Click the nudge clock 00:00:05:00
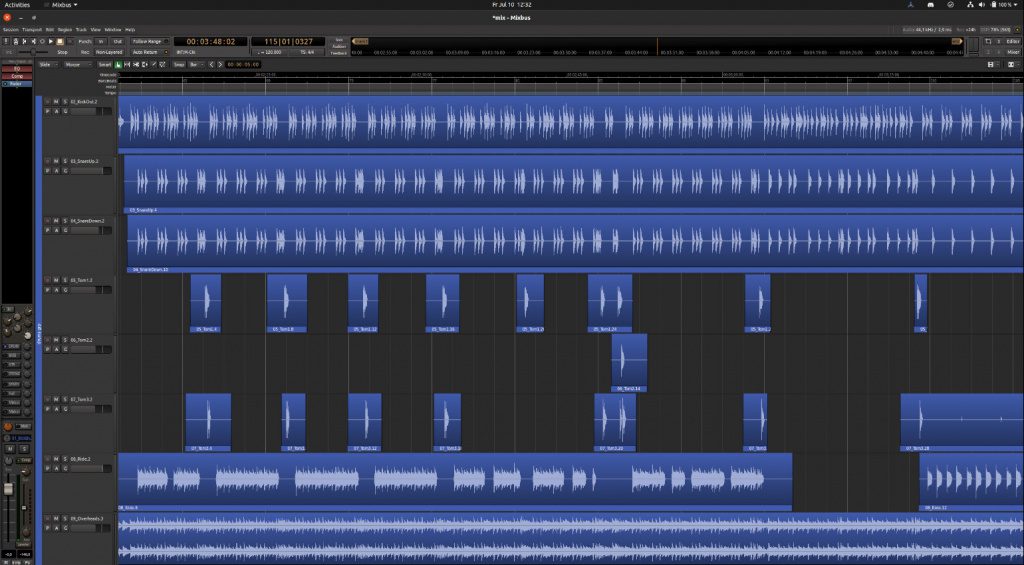Image resolution: width=1024 pixels, height=565 pixels. 243,65
